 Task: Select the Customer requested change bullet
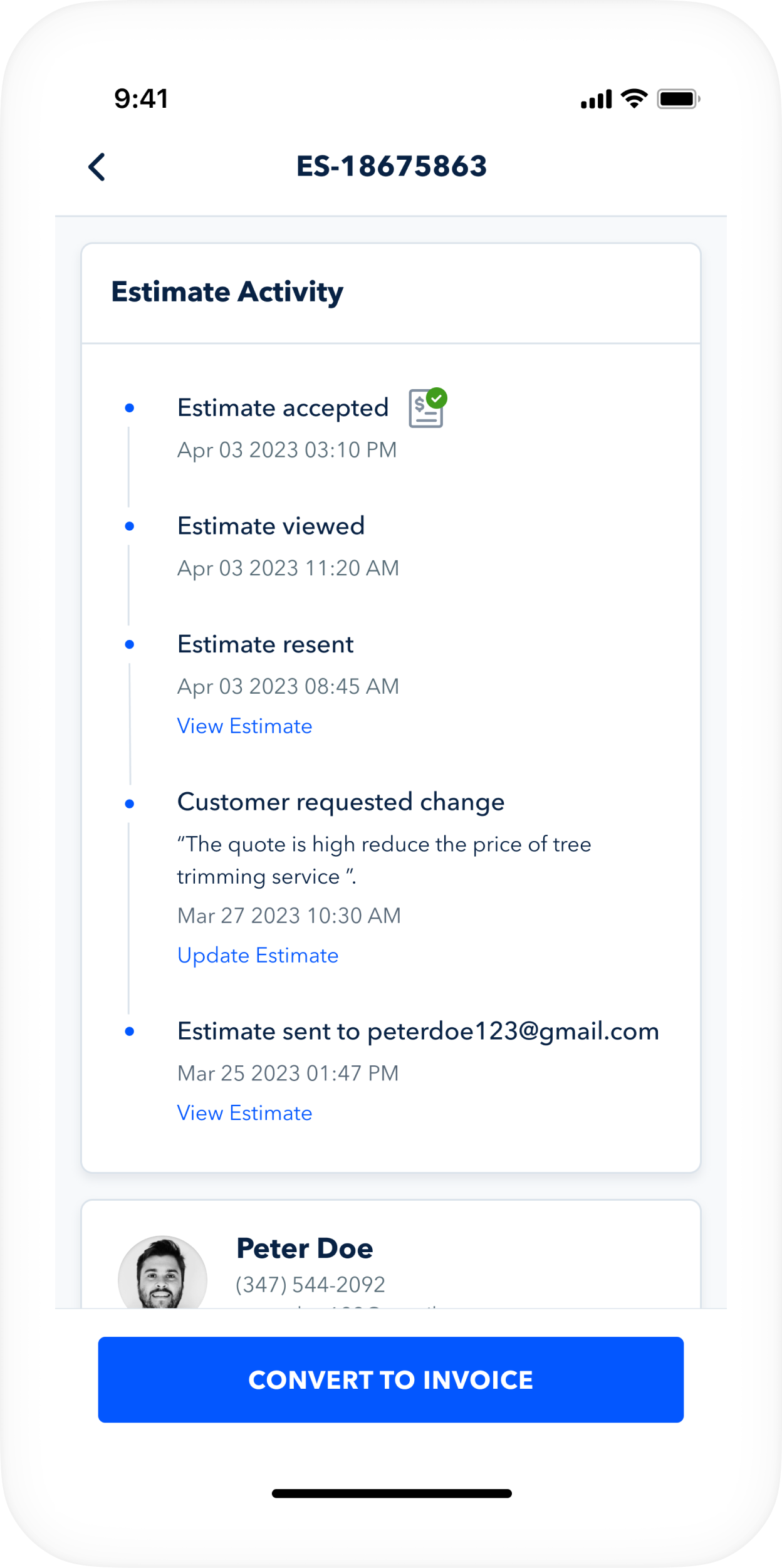pyautogui.click(x=130, y=803)
